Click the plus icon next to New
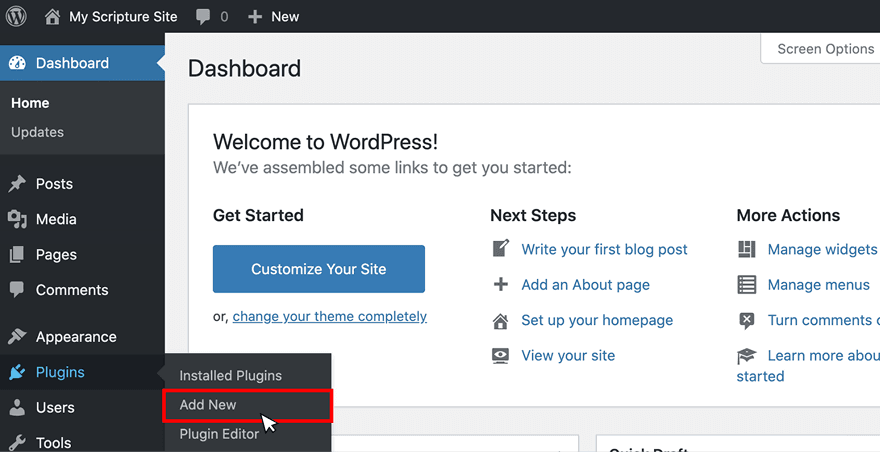Image resolution: width=880 pixels, height=452 pixels. click(x=255, y=17)
